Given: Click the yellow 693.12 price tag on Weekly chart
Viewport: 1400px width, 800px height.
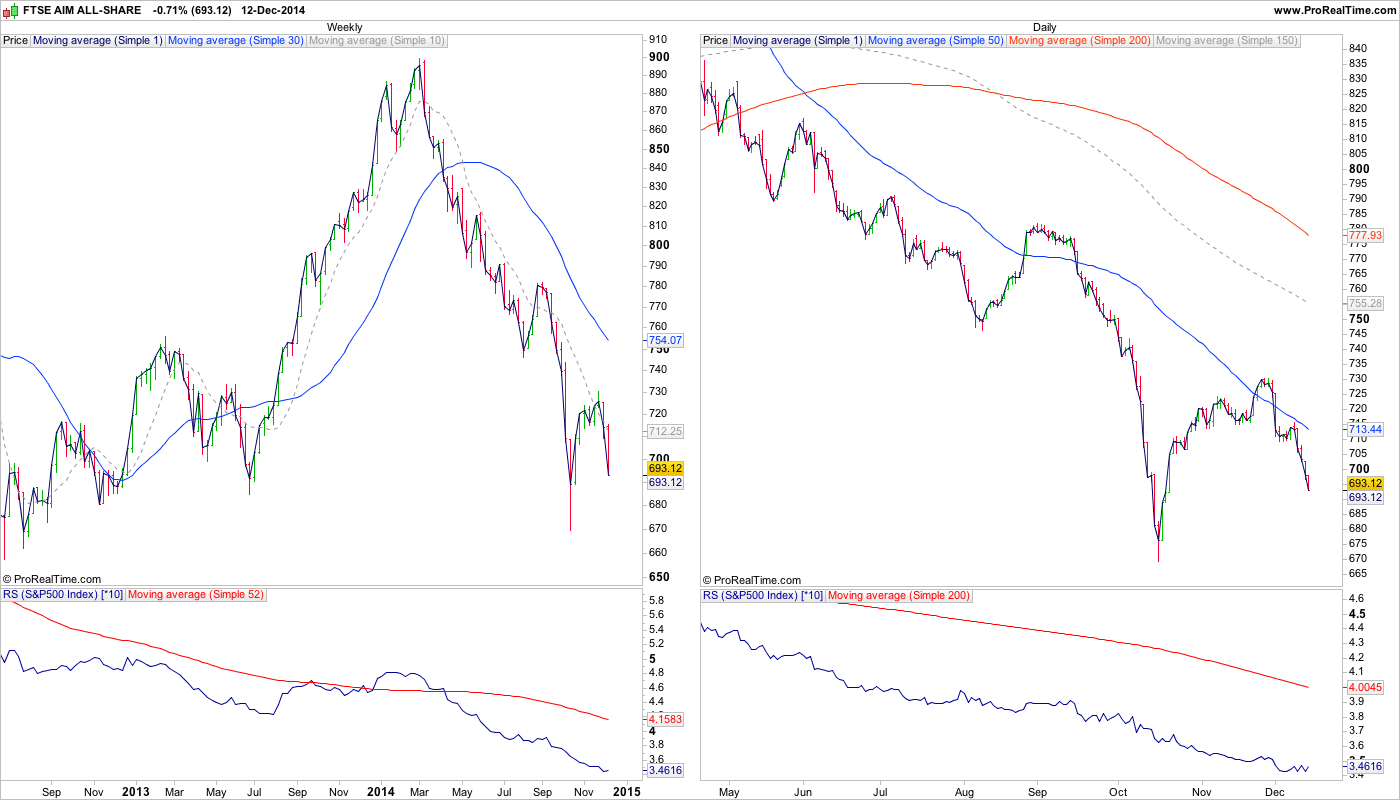Looking at the screenshot, I should coord(665,468).
